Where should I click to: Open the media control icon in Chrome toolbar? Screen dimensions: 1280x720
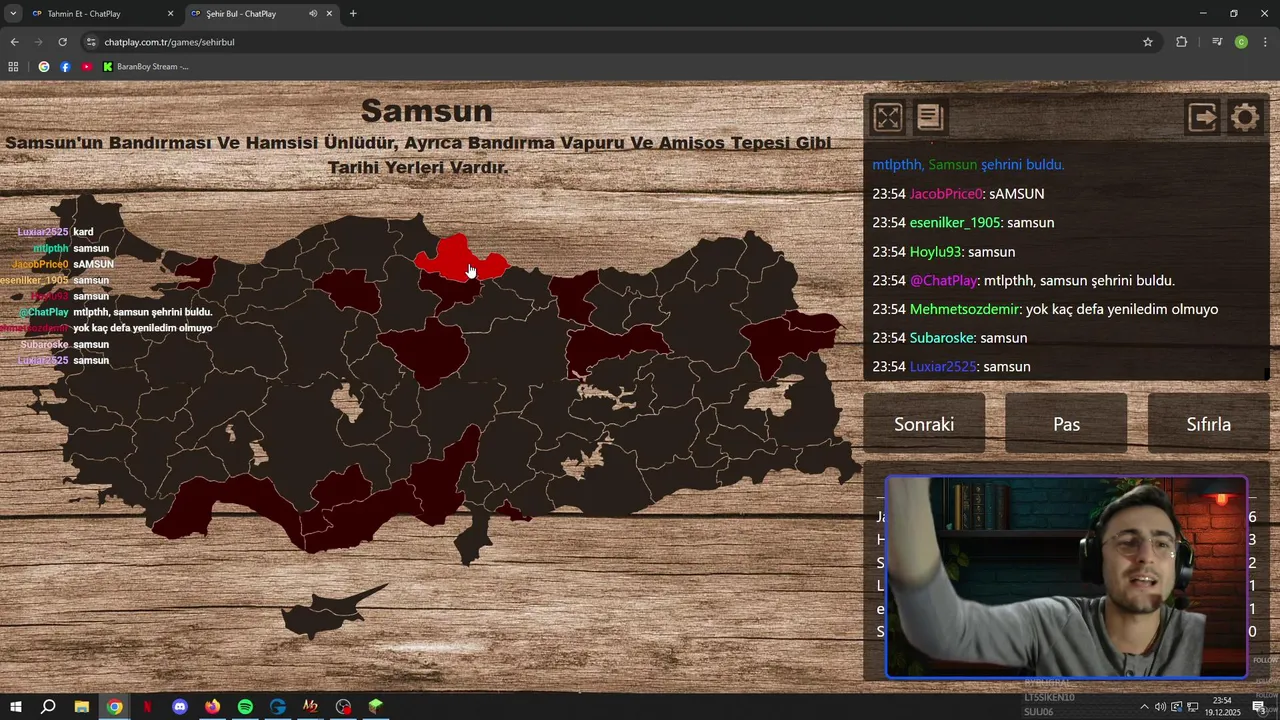point(1217,42)
